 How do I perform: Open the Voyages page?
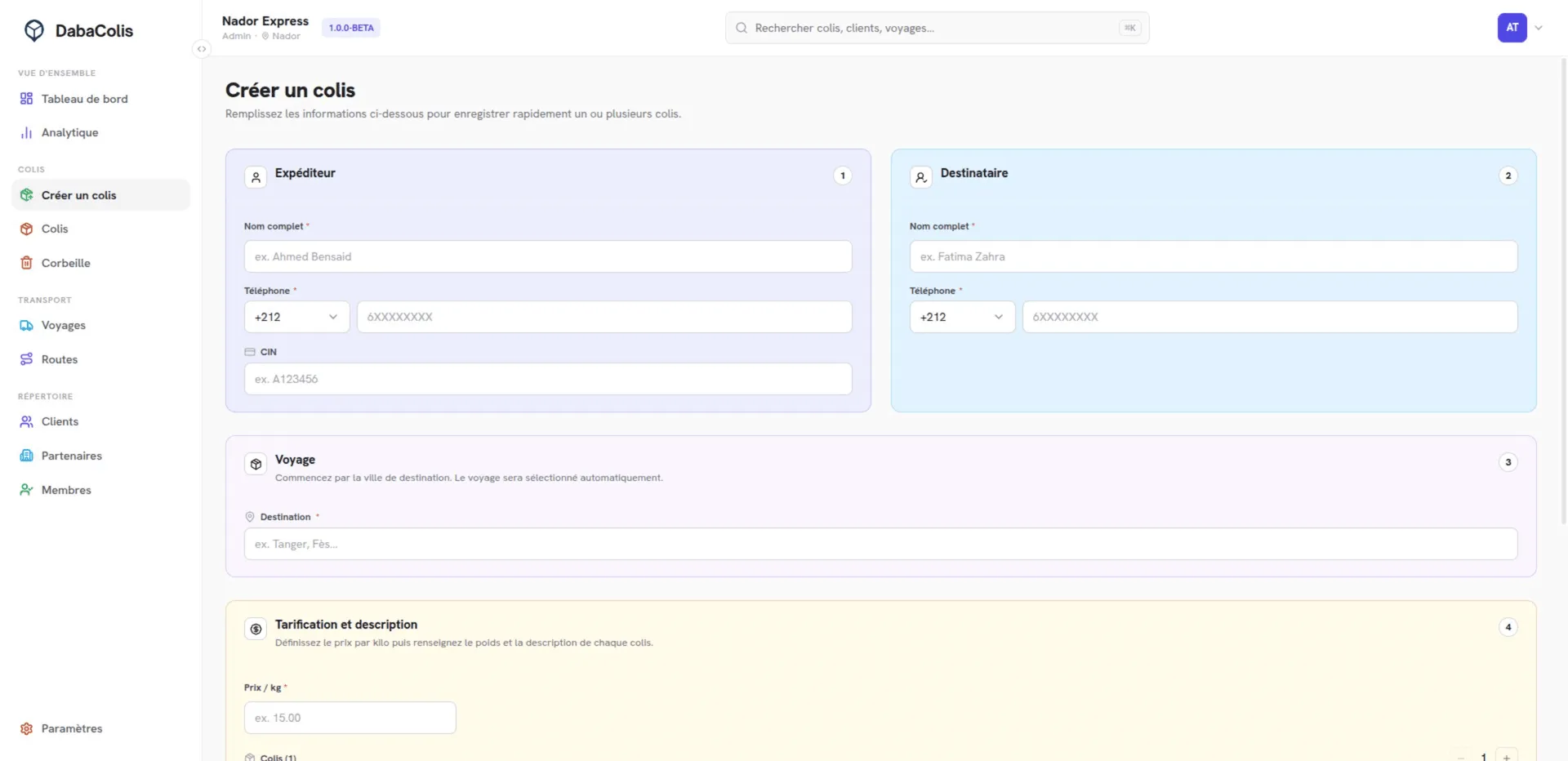(101, 325)
